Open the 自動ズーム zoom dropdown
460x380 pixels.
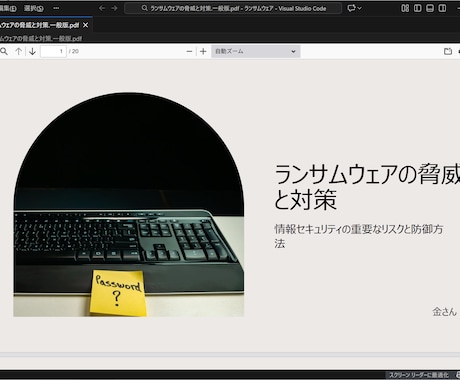tap(256, 51)
